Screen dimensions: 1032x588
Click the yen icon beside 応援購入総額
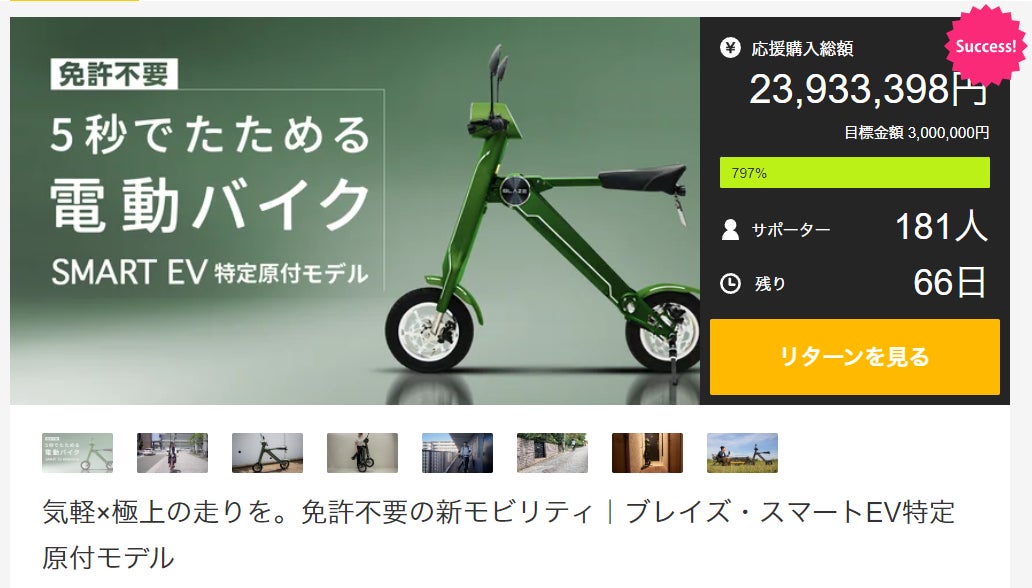coord(730,47)
